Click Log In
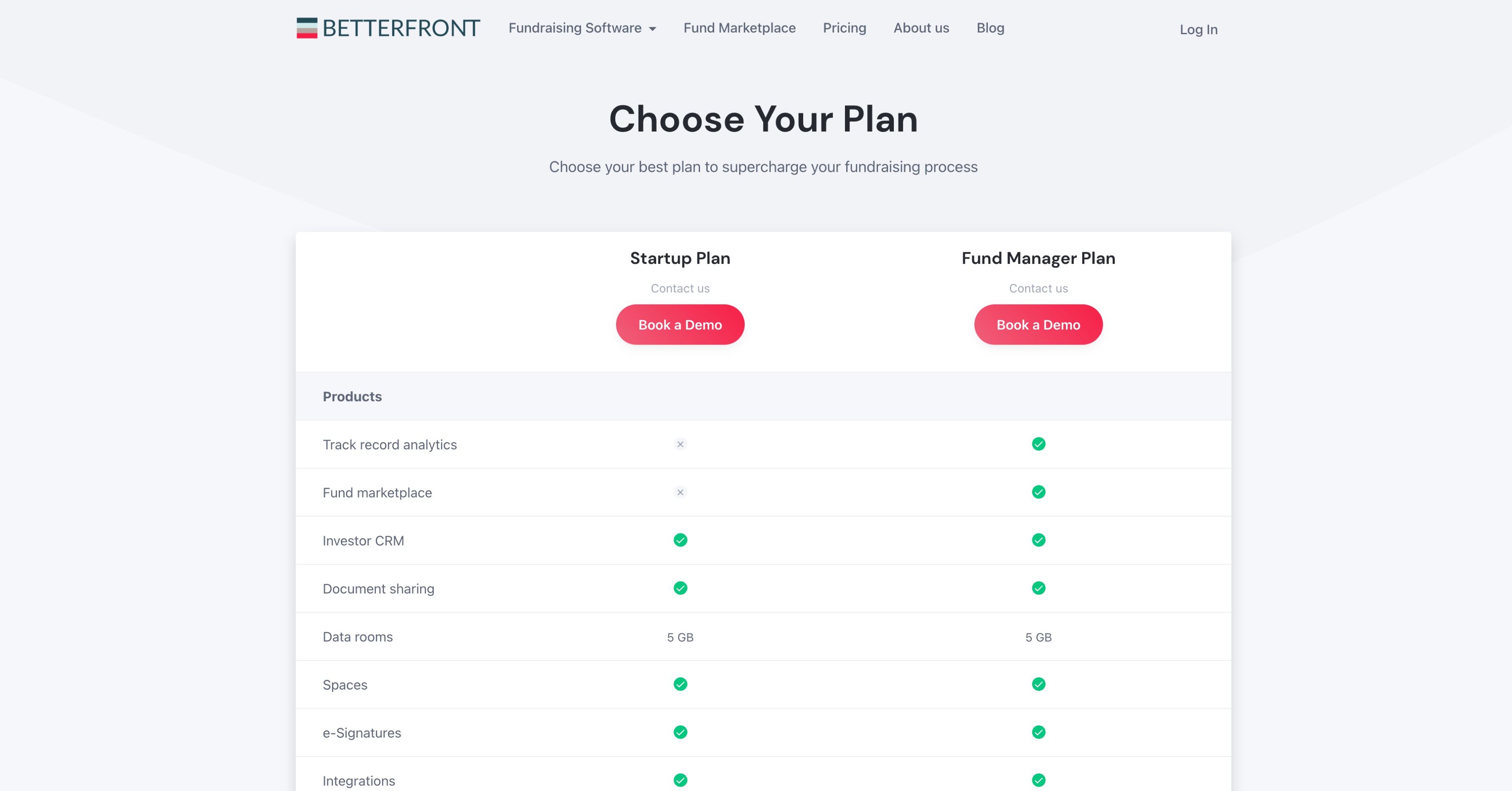 pyautogui.click(x=1198, y=29)
